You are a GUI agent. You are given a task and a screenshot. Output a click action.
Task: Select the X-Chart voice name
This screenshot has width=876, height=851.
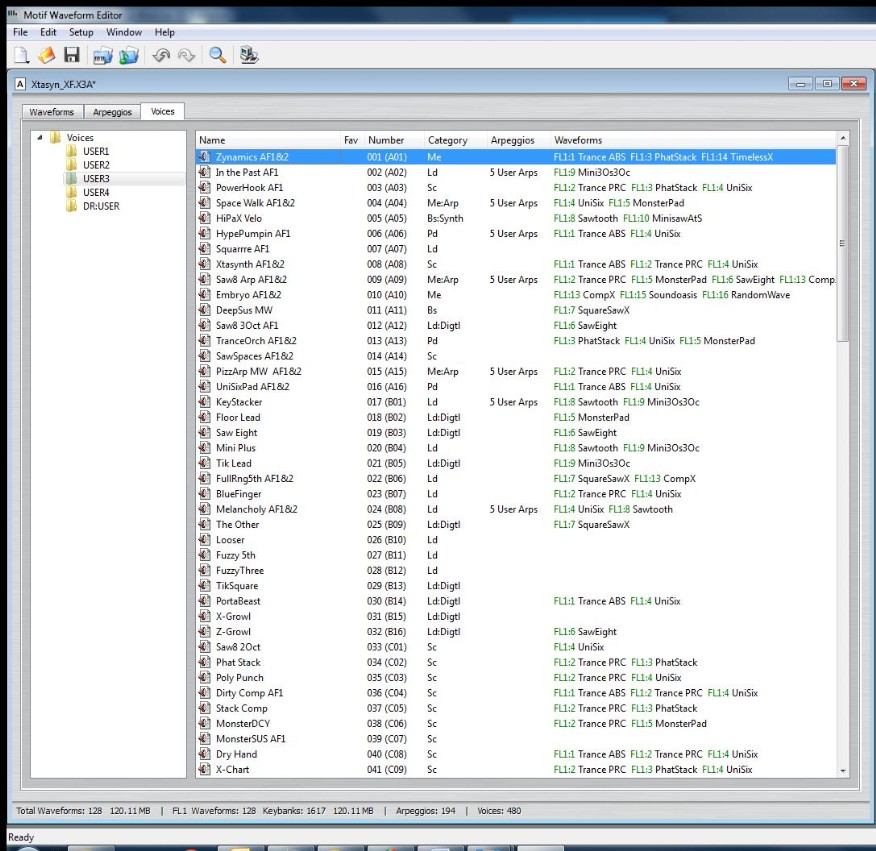click(x=233, y=769)
